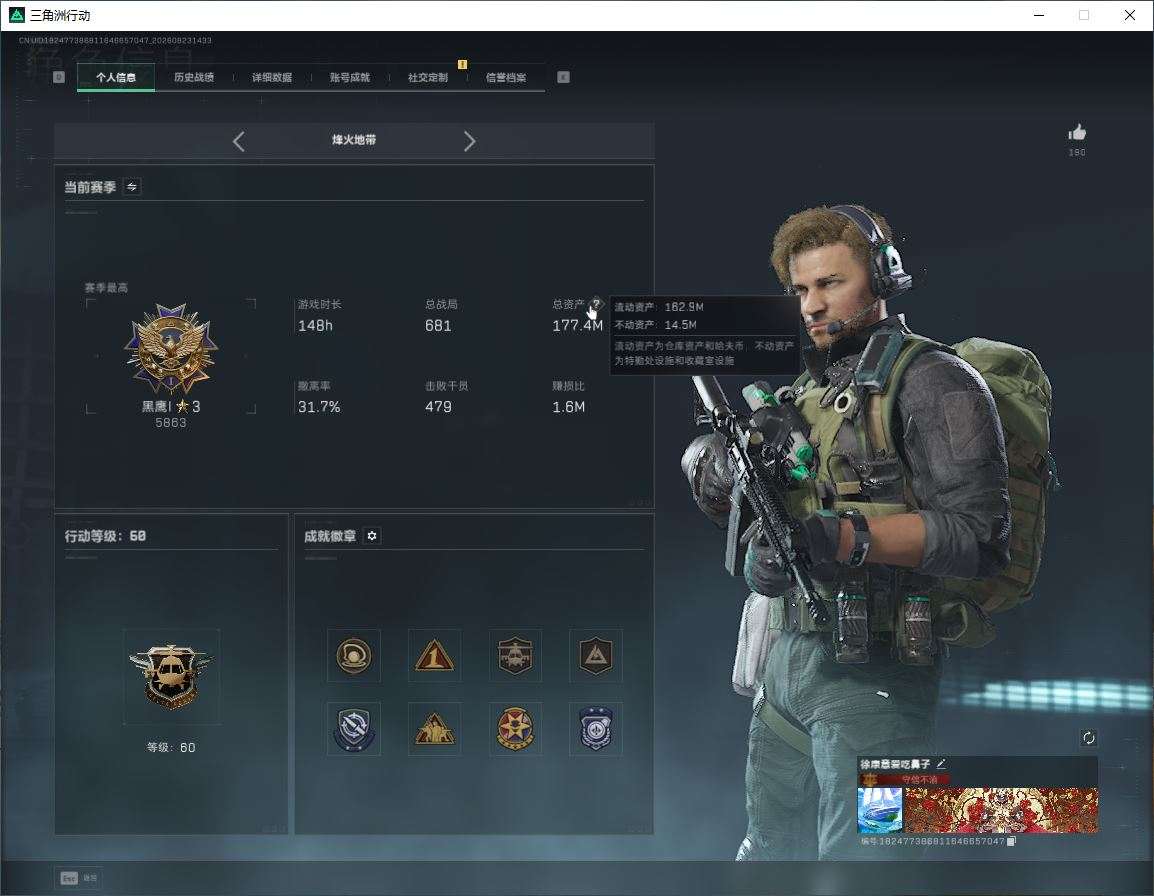Edit nickname with the pencil icon
The image size is (1154, 896).
[941, 764]
